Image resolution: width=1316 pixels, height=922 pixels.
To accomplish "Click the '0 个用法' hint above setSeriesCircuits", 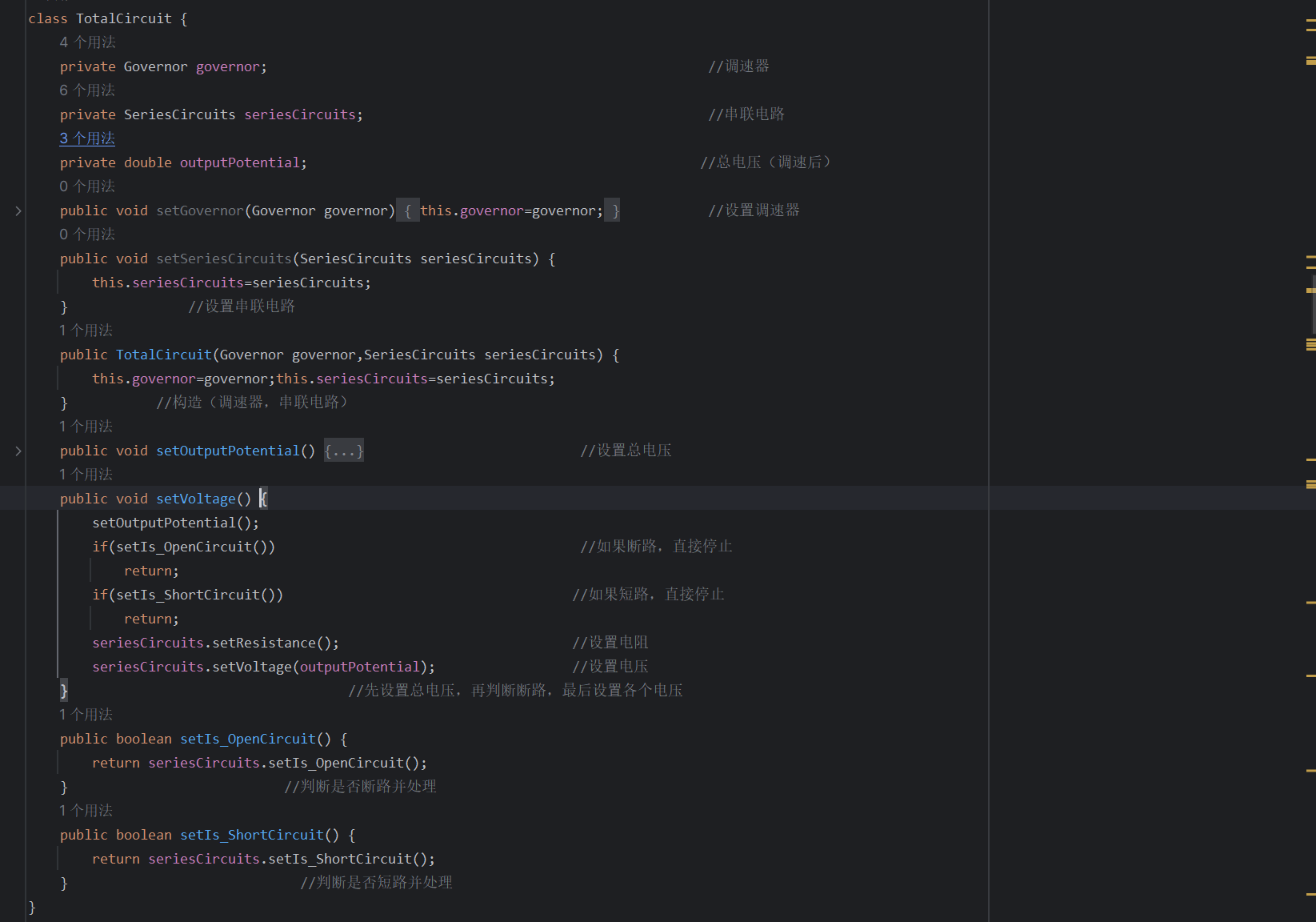I will 87,235.
